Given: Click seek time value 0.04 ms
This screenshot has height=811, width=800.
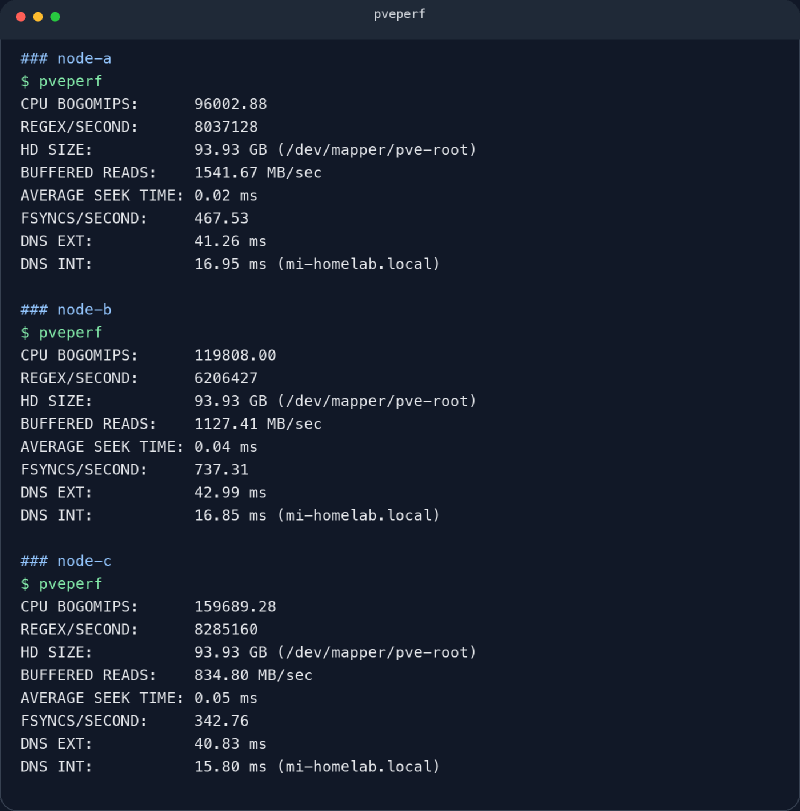Looking at the screenshot, I should click(226, 447).
